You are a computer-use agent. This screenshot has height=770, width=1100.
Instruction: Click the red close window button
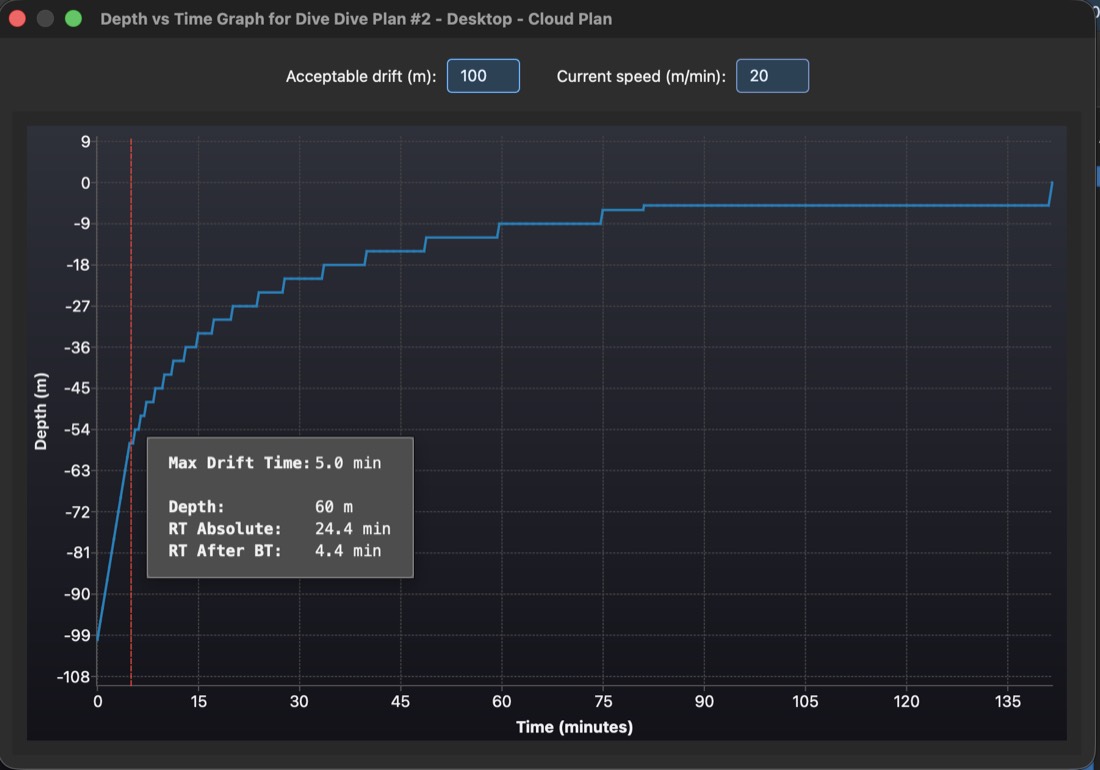pos(18,19)
